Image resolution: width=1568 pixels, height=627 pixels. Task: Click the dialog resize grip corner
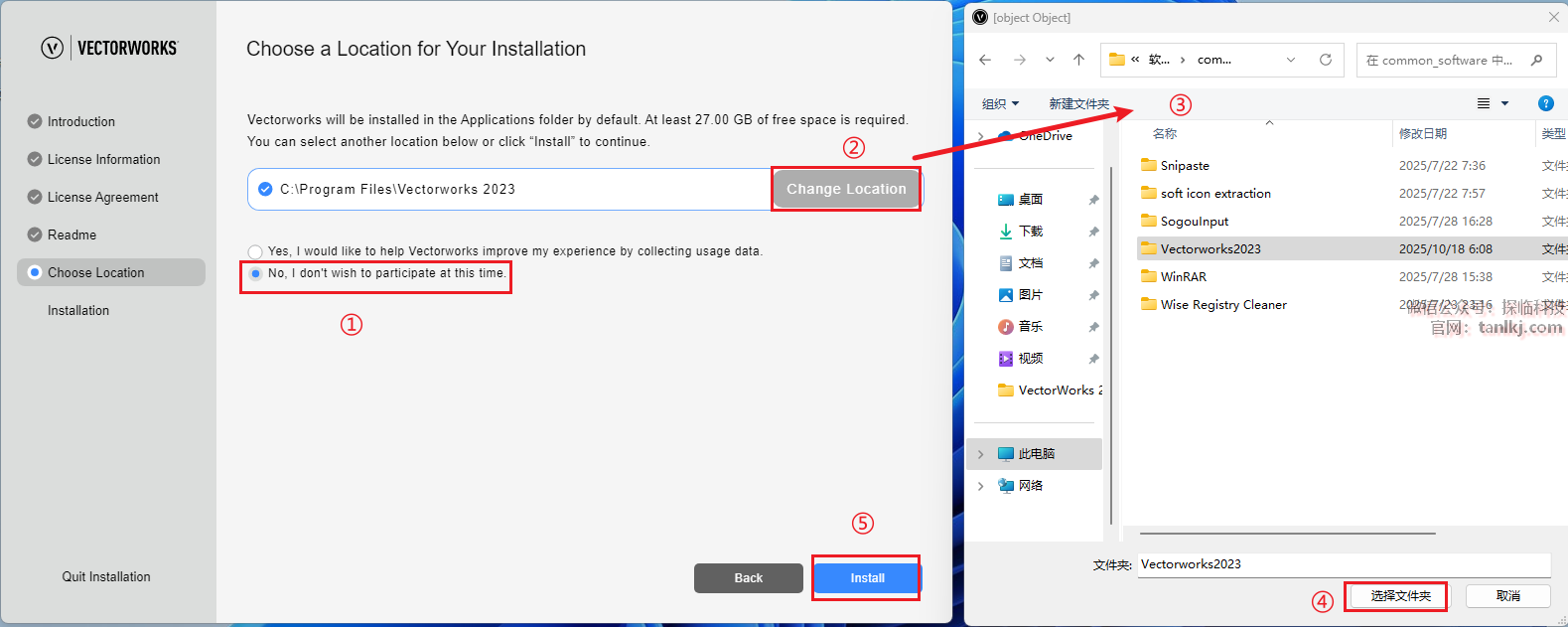point(1561,620)
